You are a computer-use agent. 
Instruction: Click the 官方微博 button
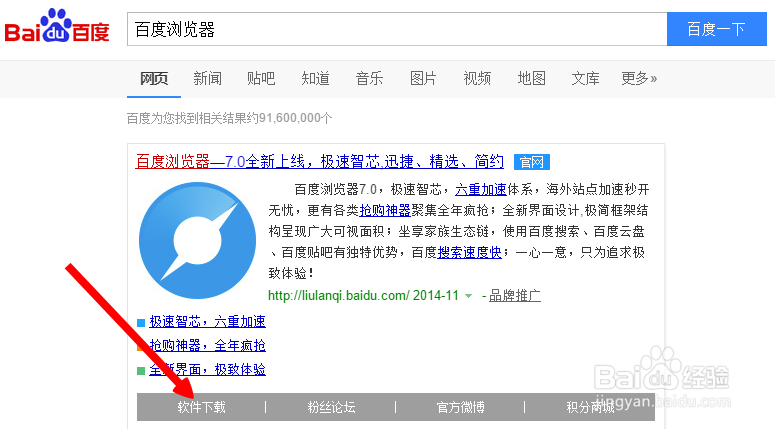coord(461,407)
